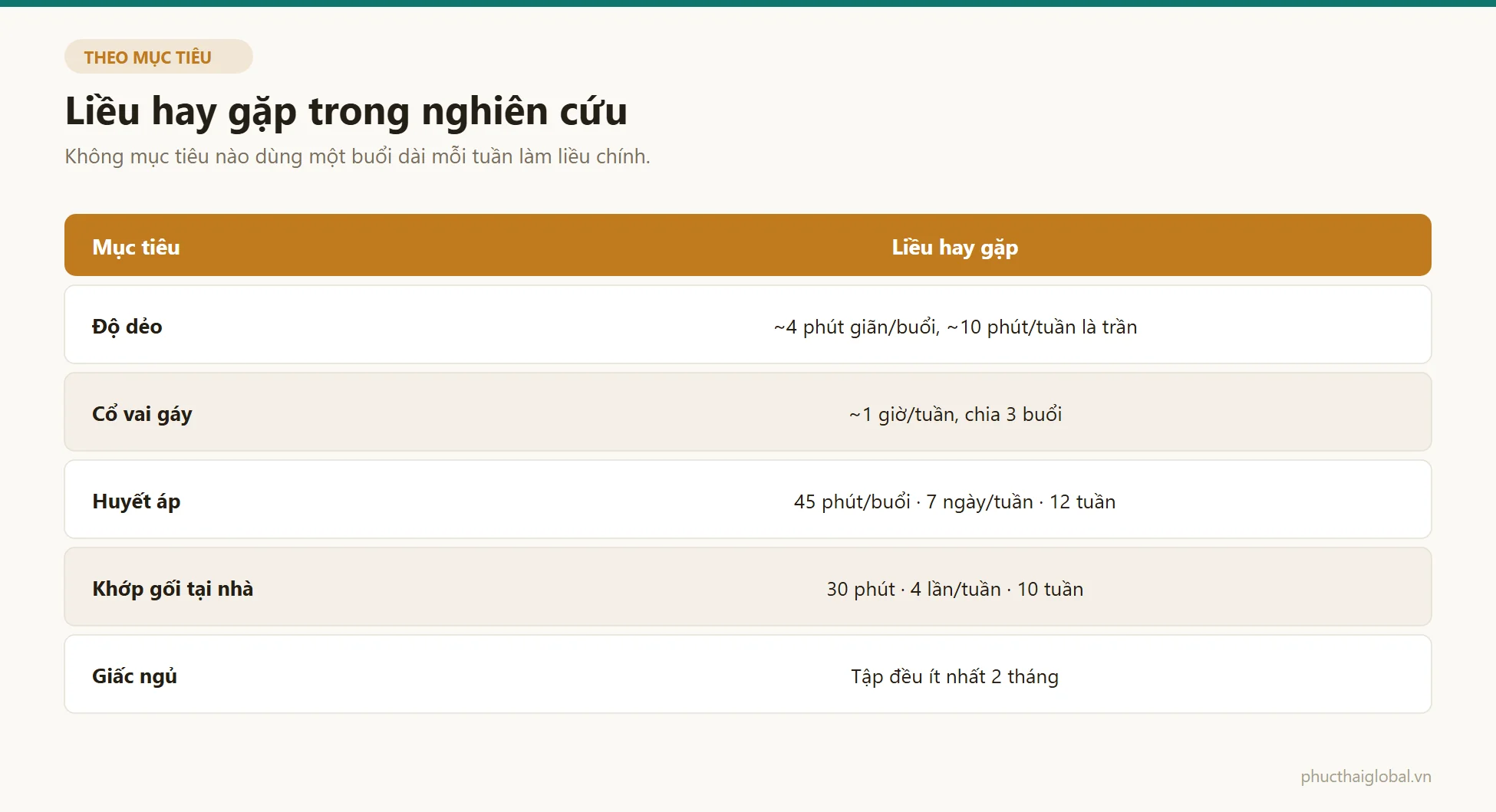Click the cell '~4 phút giãn/buổi, ~10 phút/tuần là trần'

[x=955, y=327]
